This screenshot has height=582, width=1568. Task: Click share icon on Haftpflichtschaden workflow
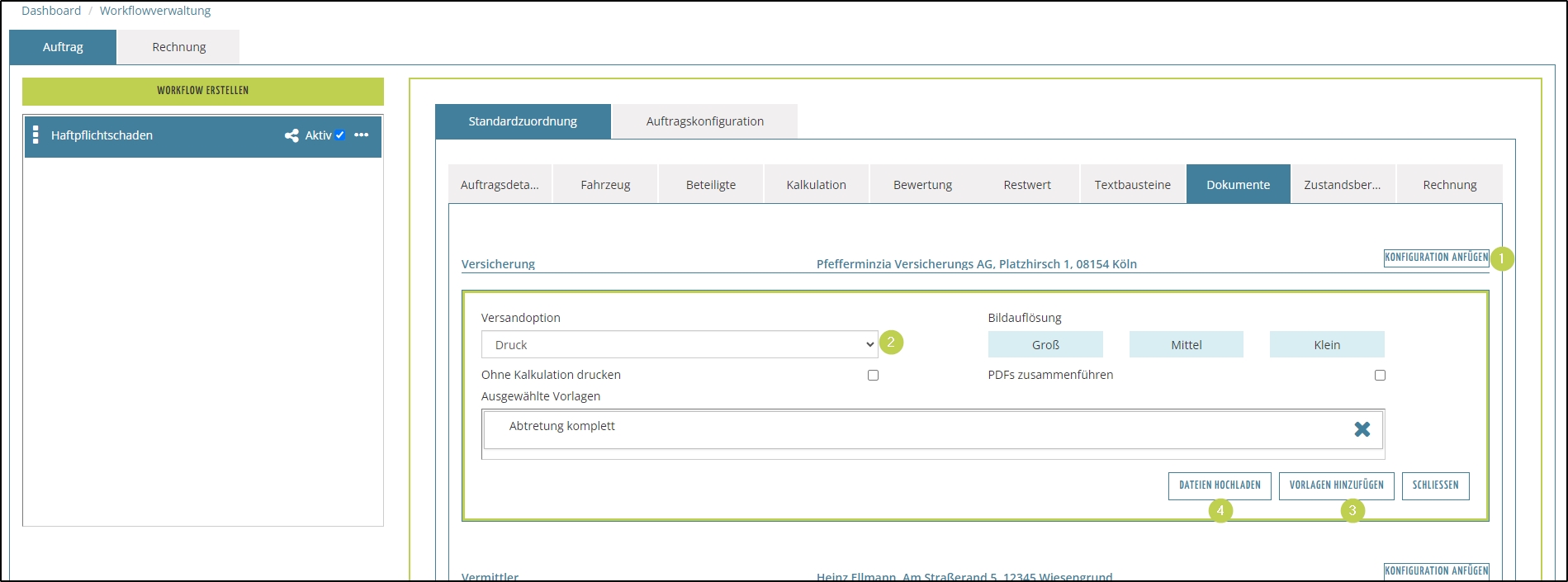291,135
